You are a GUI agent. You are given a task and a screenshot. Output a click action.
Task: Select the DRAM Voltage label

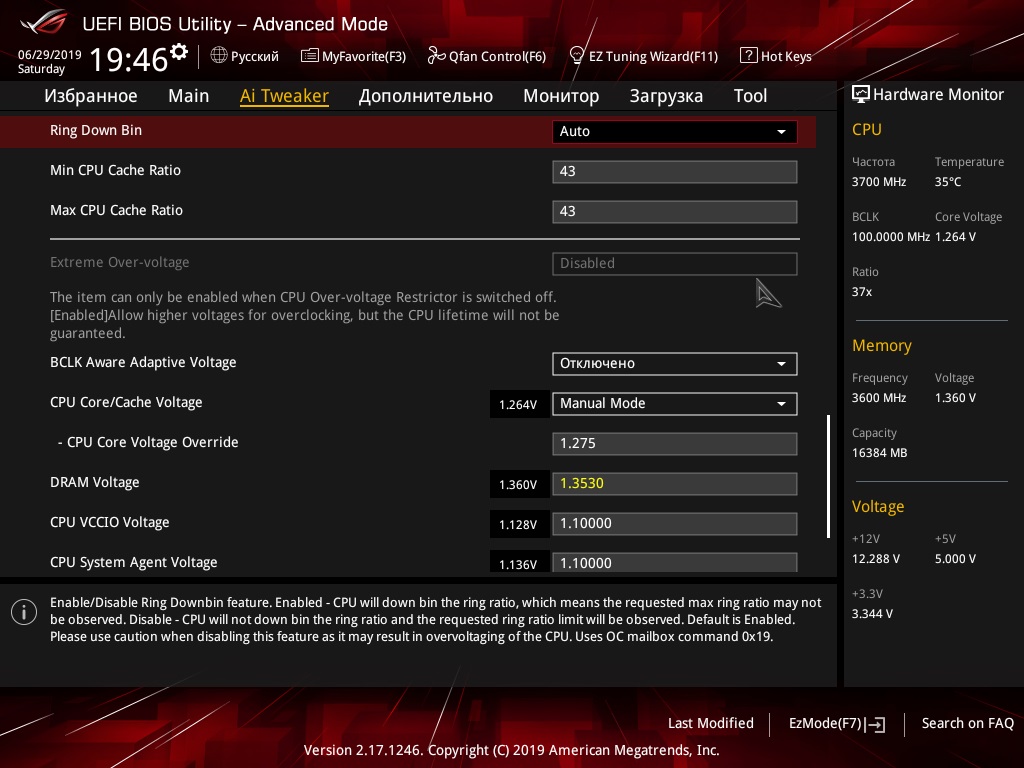pyautogui.click(x=95, y=483)
